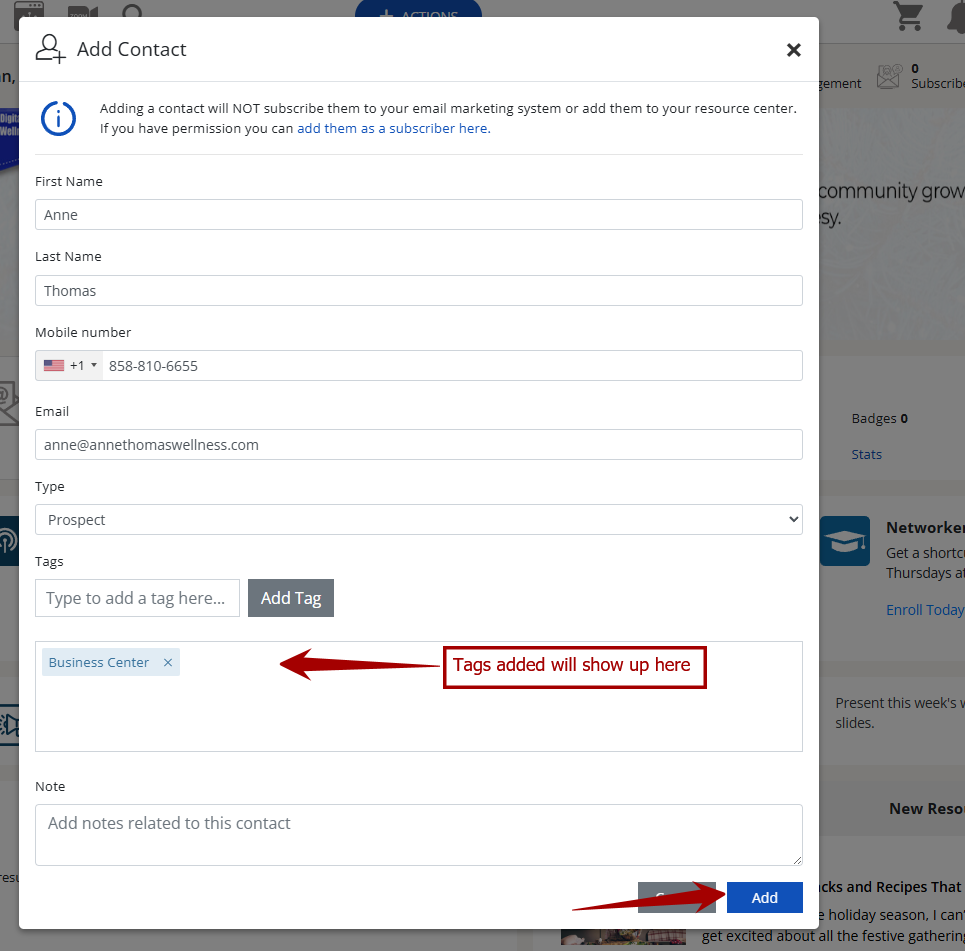Image resolution: width=965 pixels, height=951 pixels.
Task: Click the graduation cap icon
Action: click(x=844, y=541)
